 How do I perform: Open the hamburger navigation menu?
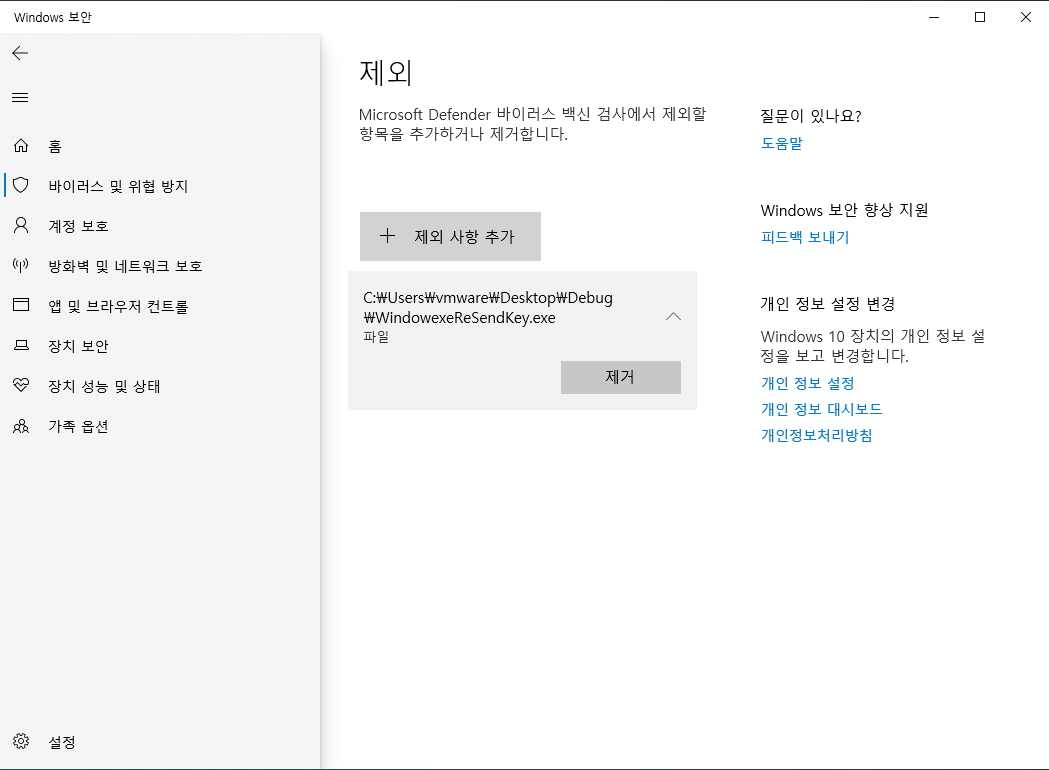(20, 98)
